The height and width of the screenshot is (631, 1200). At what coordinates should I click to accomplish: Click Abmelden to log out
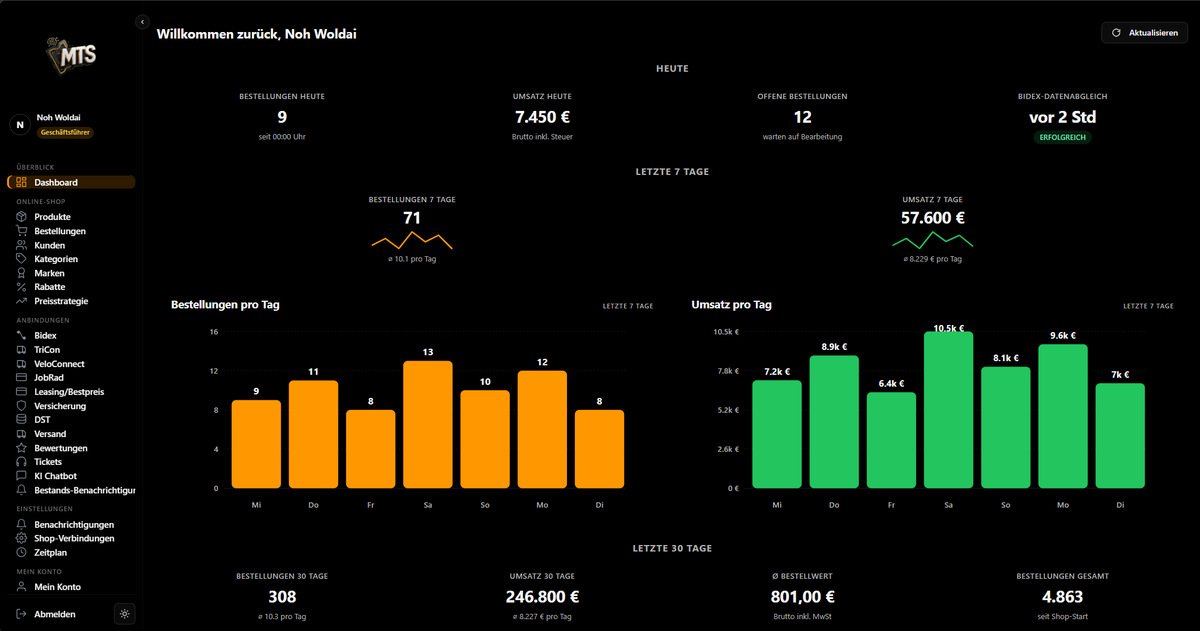coord(55,614)
